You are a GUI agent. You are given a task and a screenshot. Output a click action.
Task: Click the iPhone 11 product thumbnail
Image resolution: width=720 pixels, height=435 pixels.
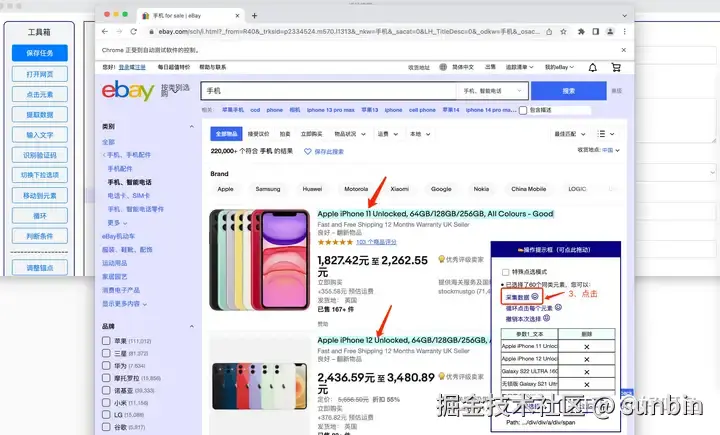pos(260,260)
